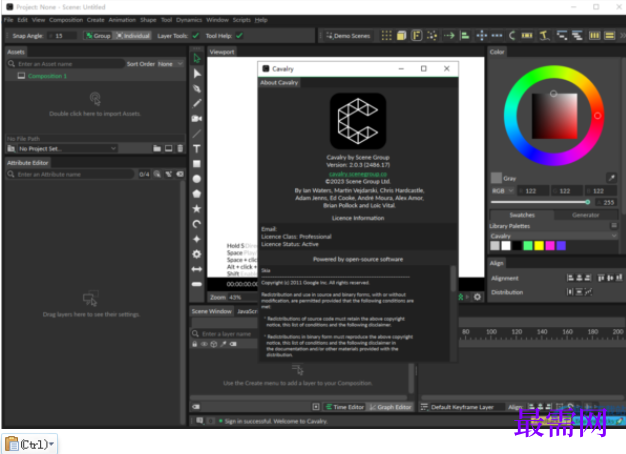Expand the toolbar overflow chevrons
The image size is (626, 454).
click(623, 36)
